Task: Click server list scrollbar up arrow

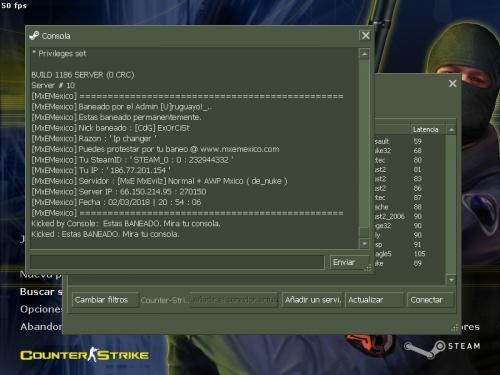Action: pyautogui.click(x=451, y=130)
